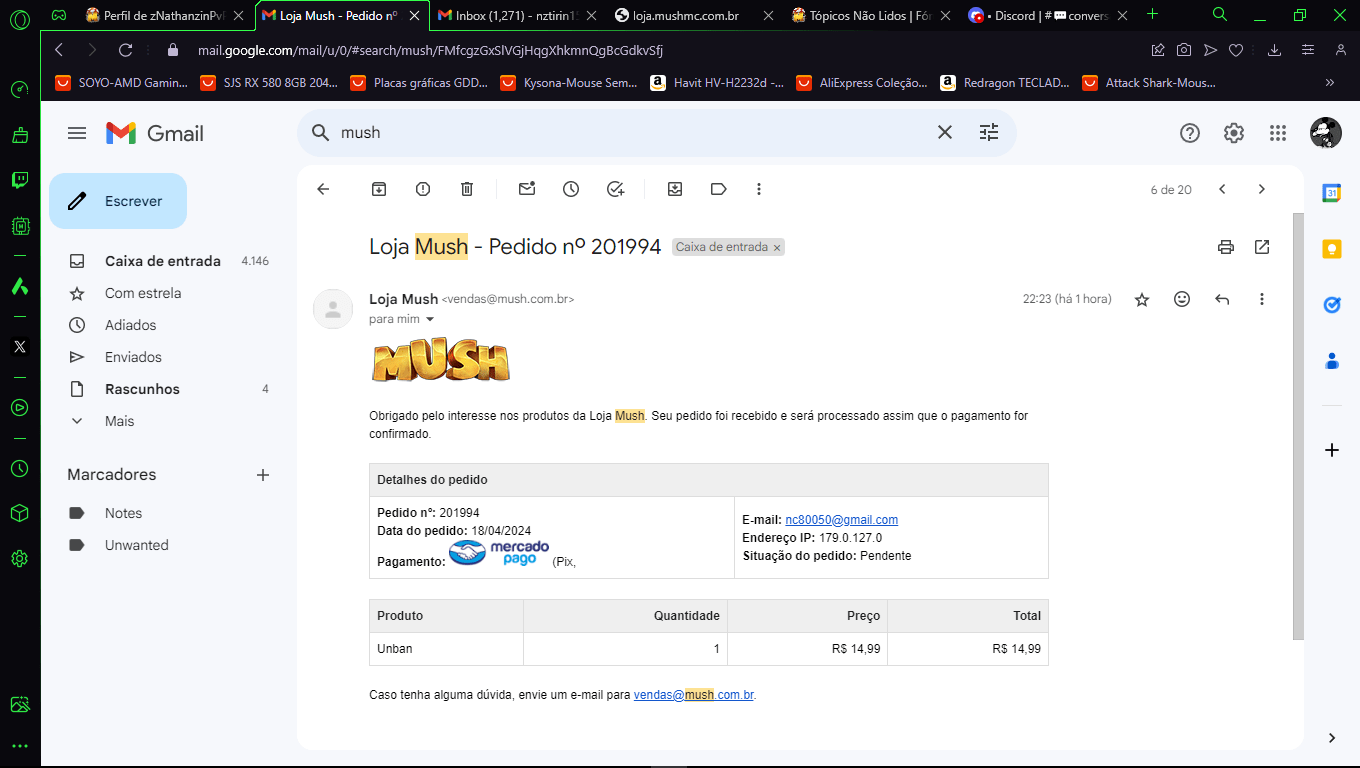This screenshot has height=768, width=1360.
Task: Open history clock in Opera sidebar
Action: coord(20,468)
